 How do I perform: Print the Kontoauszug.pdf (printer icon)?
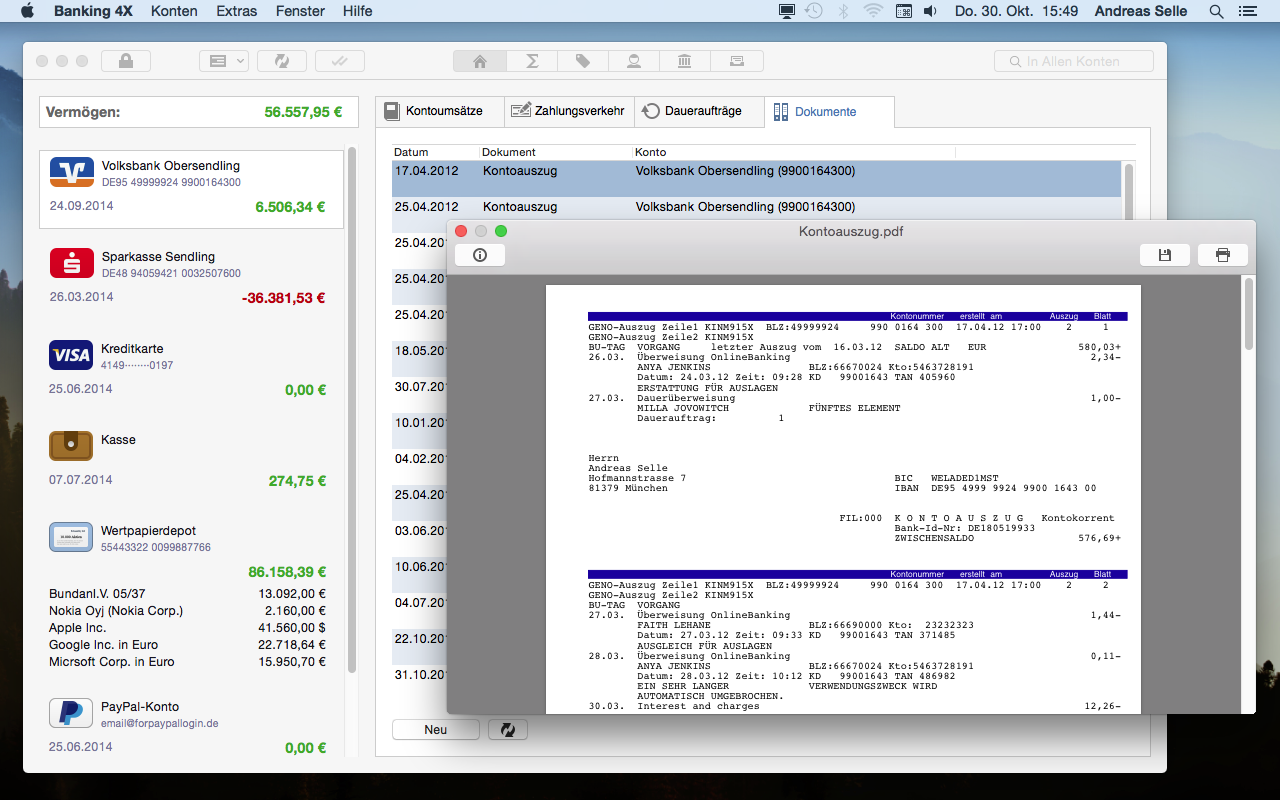1222,254
